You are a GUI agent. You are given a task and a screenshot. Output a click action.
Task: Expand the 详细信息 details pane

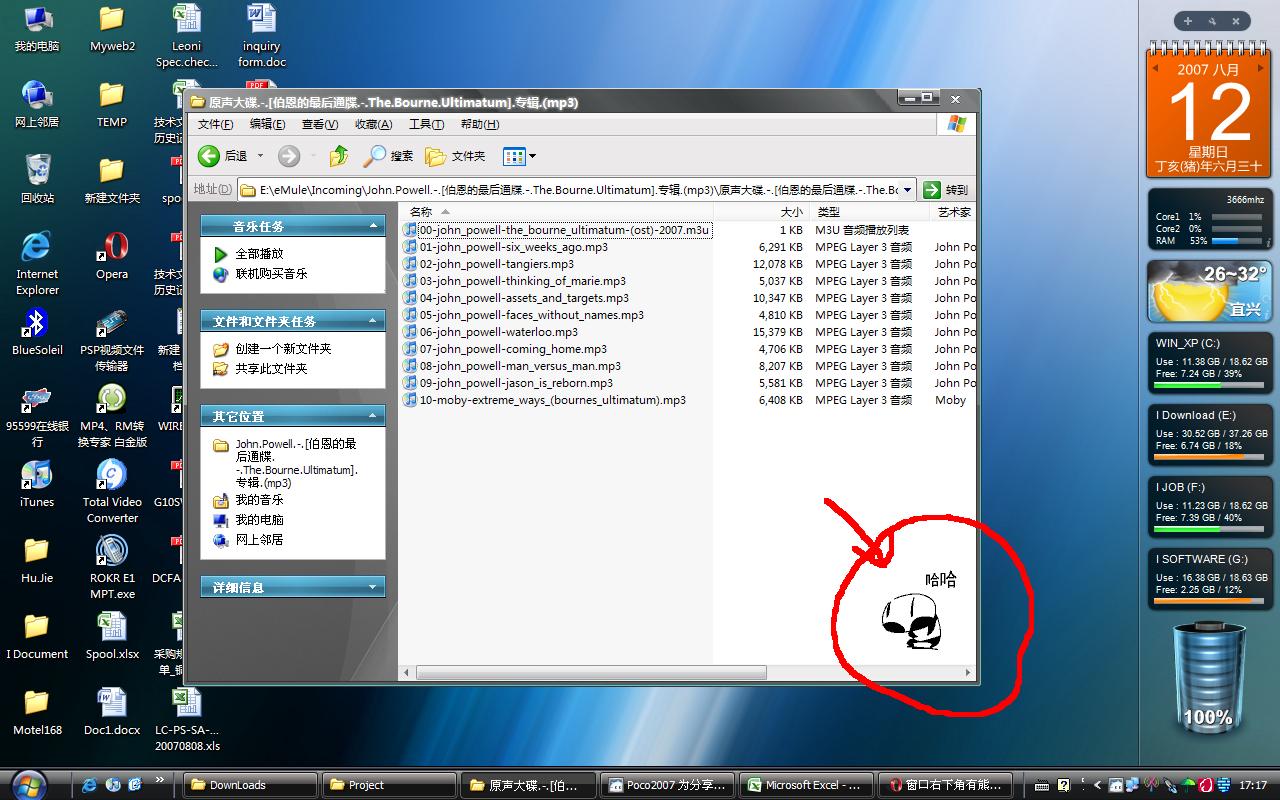click(x=373, y=587)
